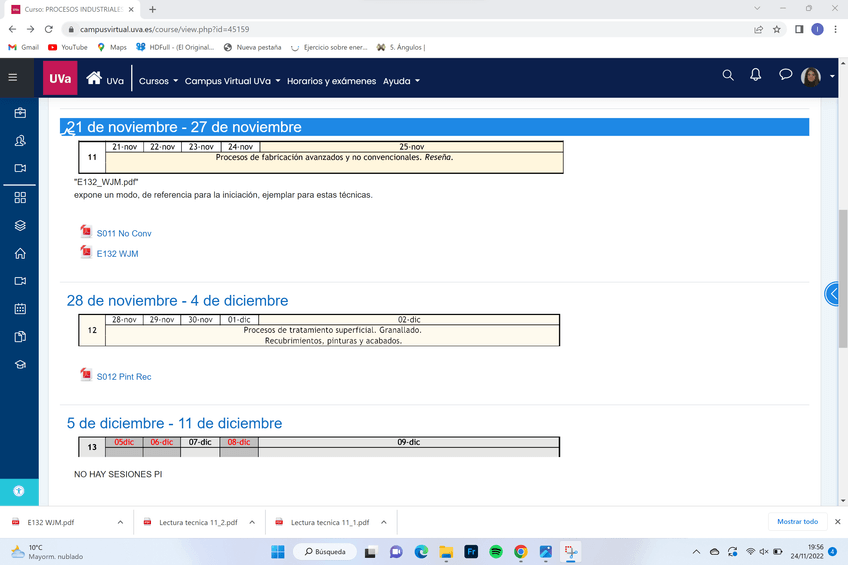Select Horarios y exámenes menu item
The width and height of the screenshot is (848, 565).
(x=331, y=81)
